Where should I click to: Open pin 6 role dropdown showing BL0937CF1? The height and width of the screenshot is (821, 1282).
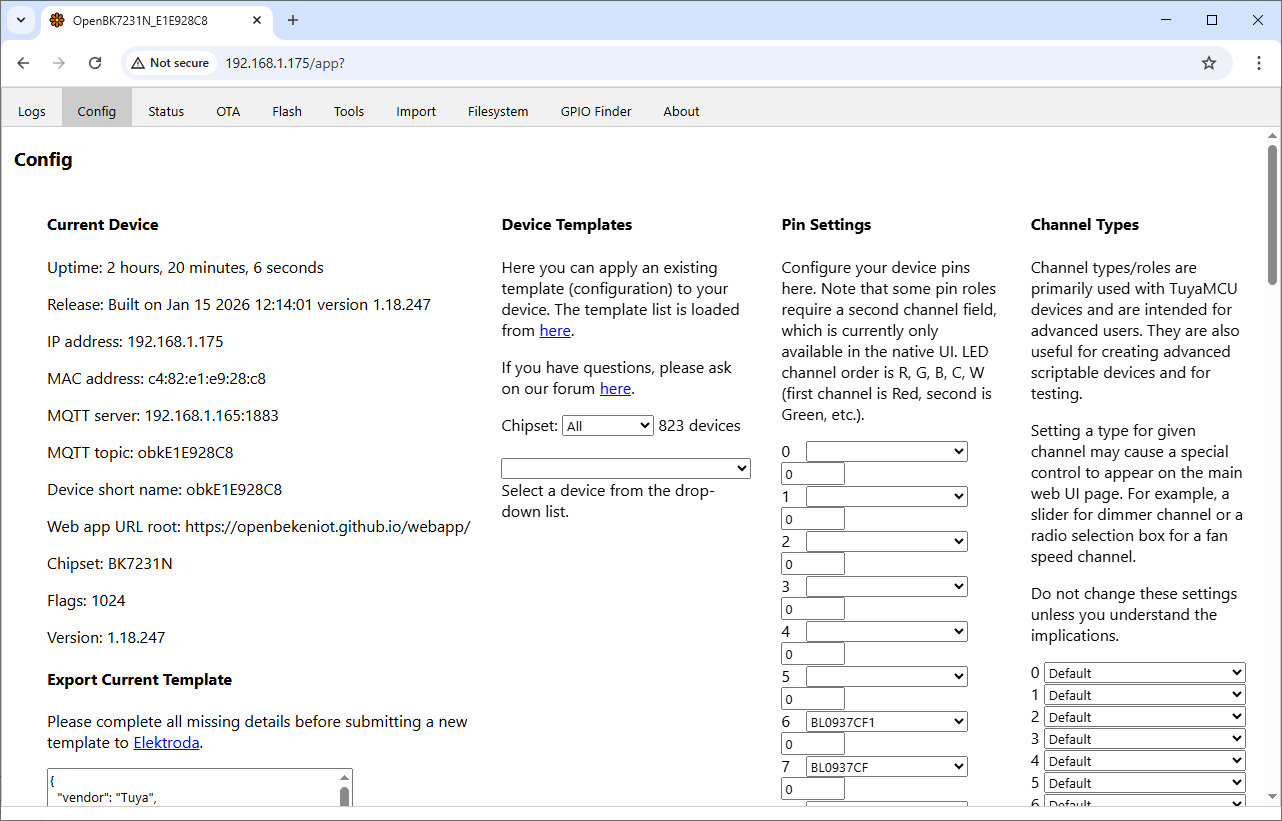point(886,721)
